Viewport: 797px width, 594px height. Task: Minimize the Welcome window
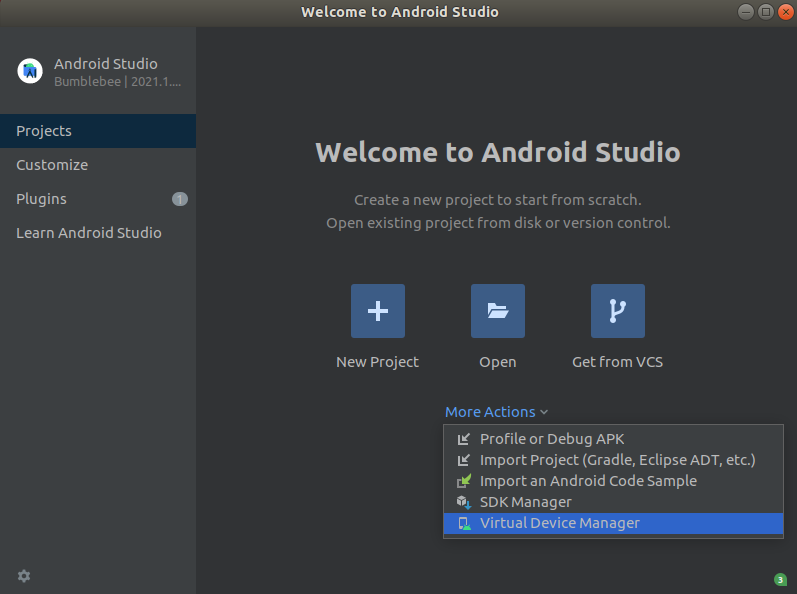pyautogui.click(x=746, y=12)
